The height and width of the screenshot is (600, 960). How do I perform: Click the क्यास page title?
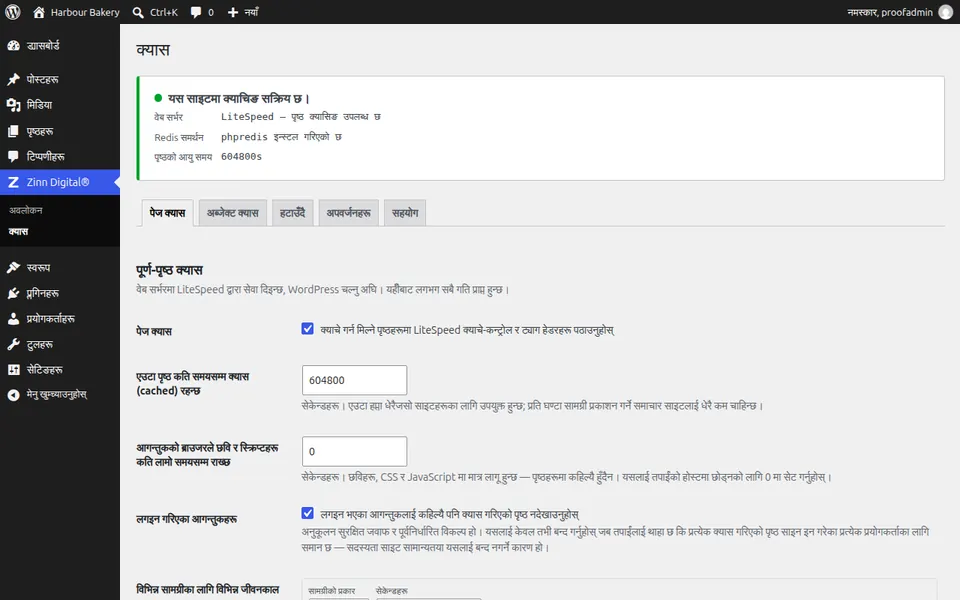click(153, 50)
